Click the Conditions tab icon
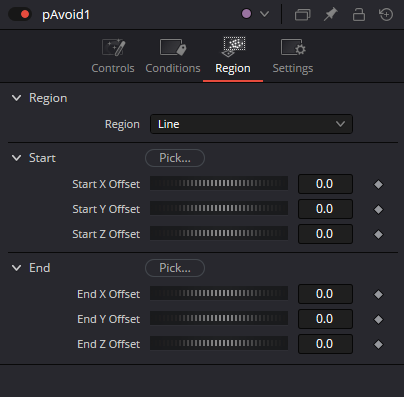 [173, 48]
